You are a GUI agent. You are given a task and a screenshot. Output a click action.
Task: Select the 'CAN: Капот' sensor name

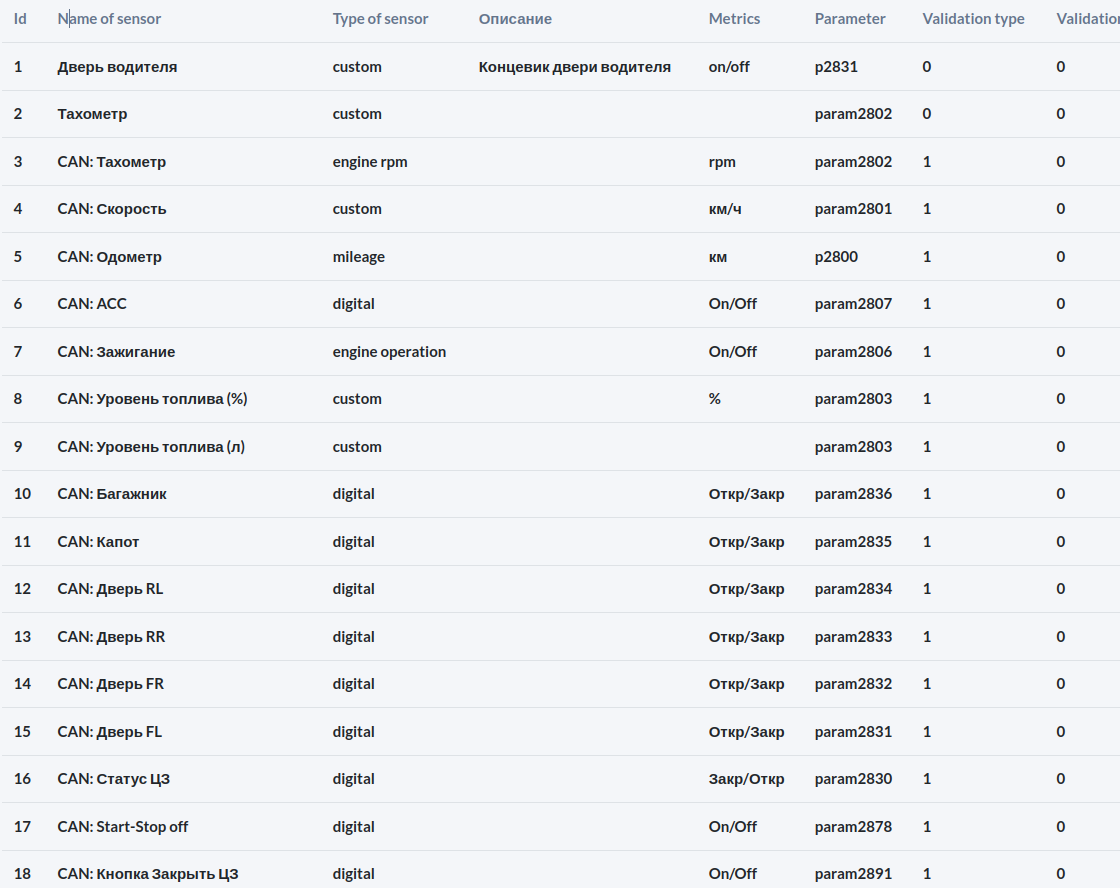click(98, 542)
